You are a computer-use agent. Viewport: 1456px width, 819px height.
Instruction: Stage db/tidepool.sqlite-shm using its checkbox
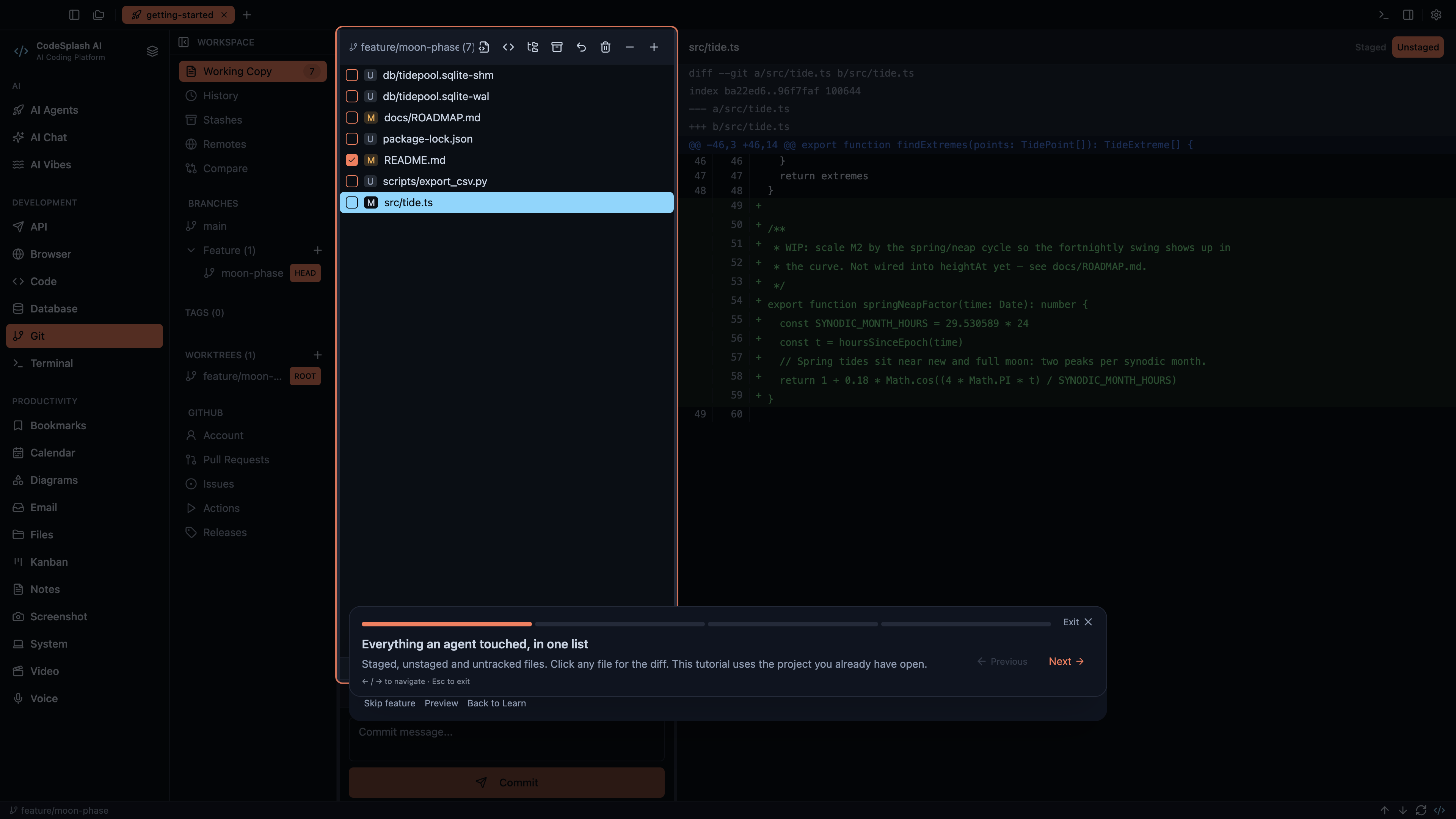tap(351, 75)
